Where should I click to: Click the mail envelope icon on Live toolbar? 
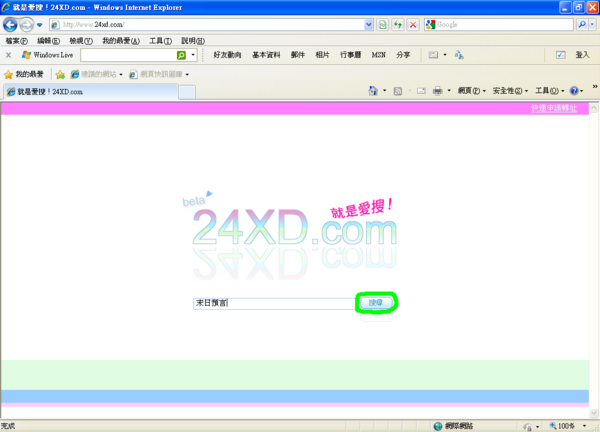[433, 55]
